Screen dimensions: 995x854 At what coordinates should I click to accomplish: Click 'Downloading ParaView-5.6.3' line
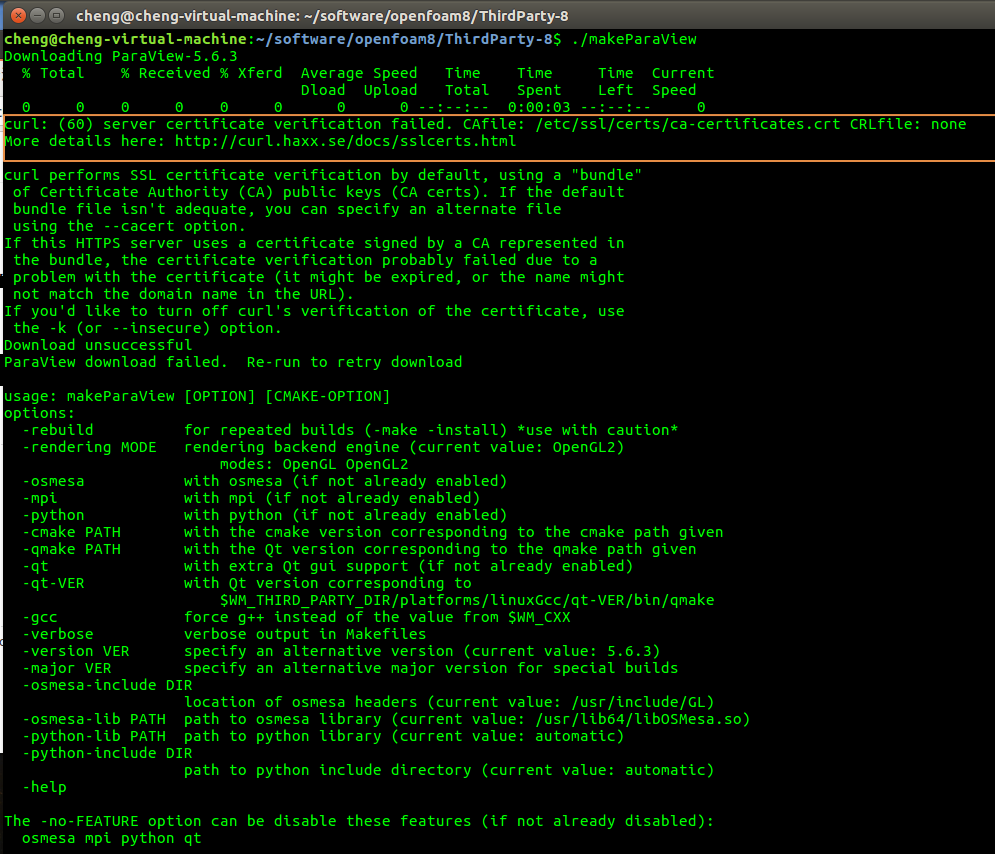click(x=121, y=56)
